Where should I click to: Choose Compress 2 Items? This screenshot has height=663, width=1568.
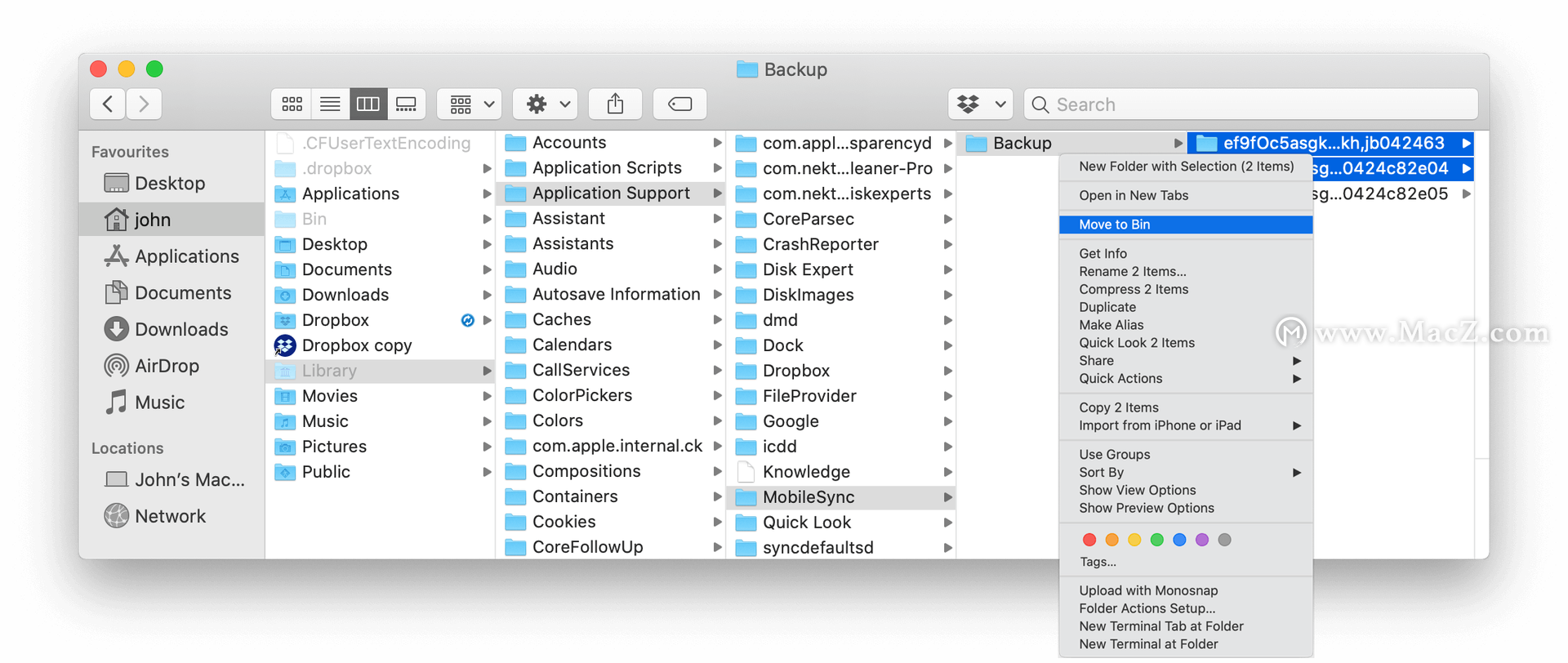click(1186, 290)
